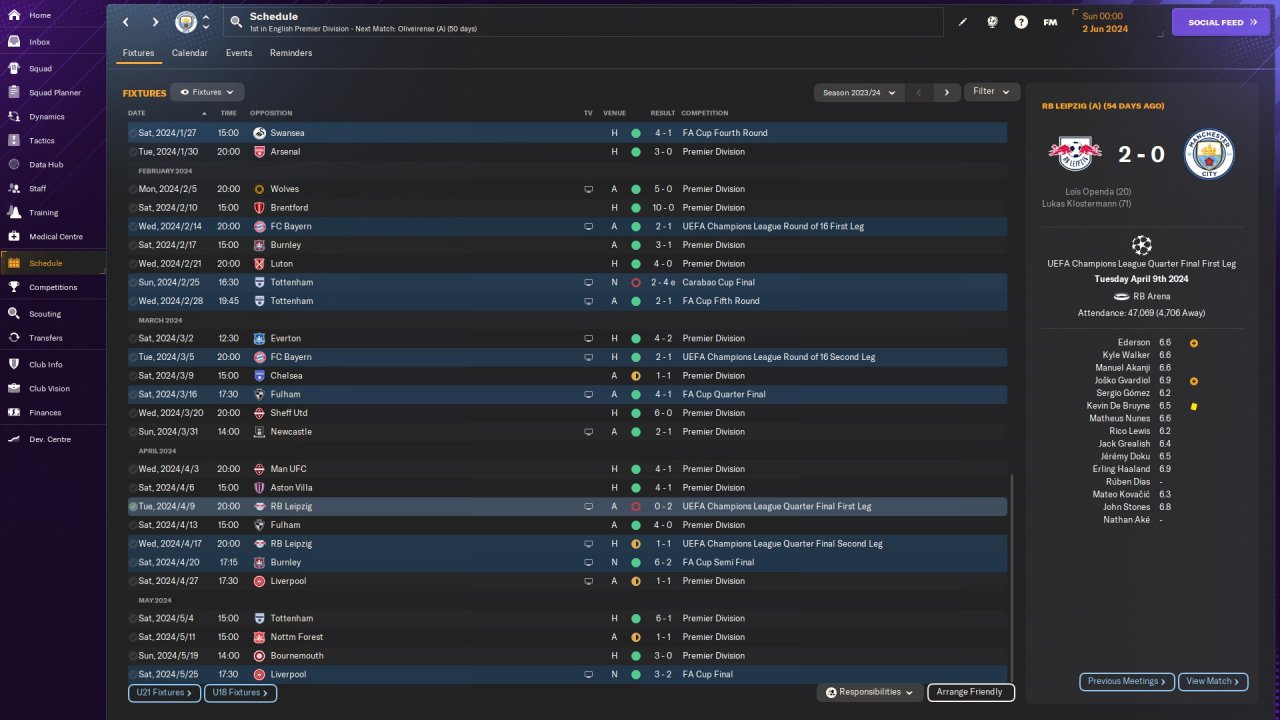1280x720 pixels.
Task: Click the RB Leipzig crest in the match panel
Action: coord(1075,154)
